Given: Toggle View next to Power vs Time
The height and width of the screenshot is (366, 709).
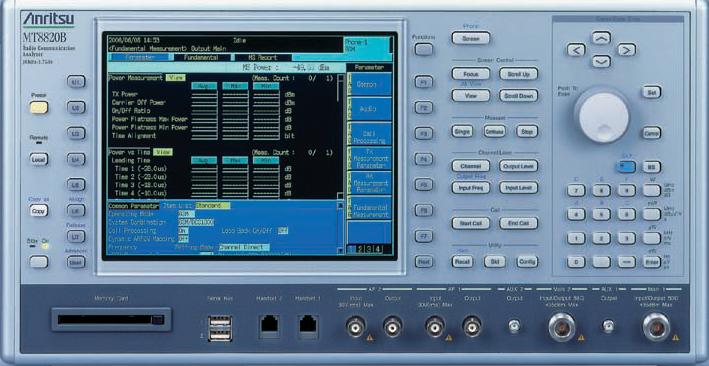Looking at the screenshot, I should click(162, 152).
